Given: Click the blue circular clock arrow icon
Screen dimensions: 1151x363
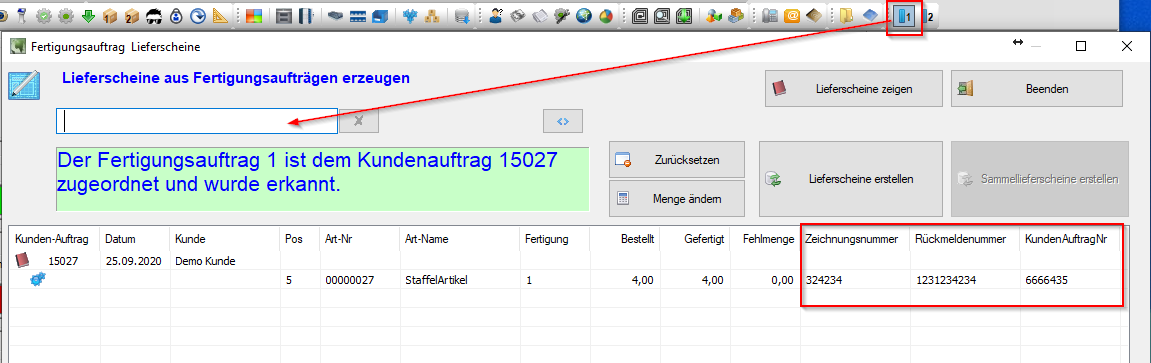Looking at the screenshot, I should click(x=197, y=15).
